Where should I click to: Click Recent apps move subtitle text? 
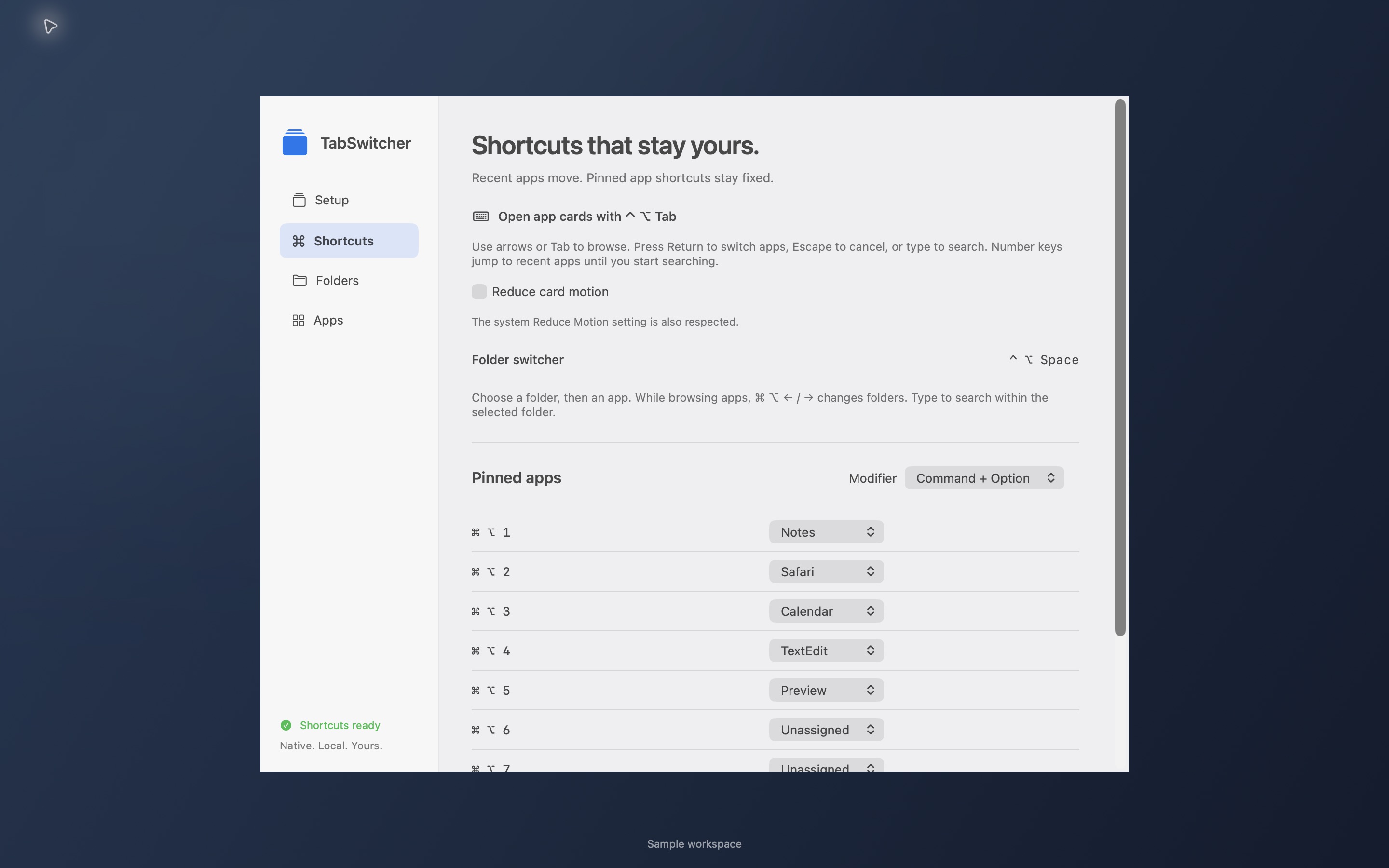[x=623, y=178]
